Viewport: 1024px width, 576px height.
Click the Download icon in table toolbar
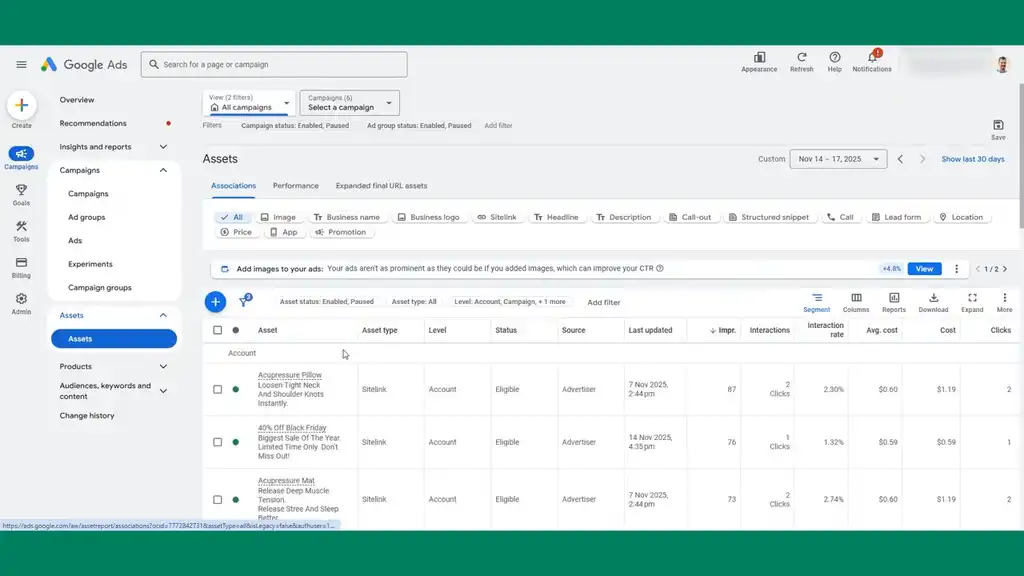(933, 298)
